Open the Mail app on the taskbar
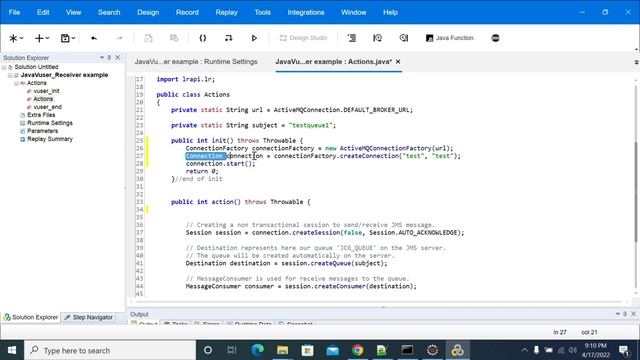This screenshot has width=640, height=360. coord(332,350)
